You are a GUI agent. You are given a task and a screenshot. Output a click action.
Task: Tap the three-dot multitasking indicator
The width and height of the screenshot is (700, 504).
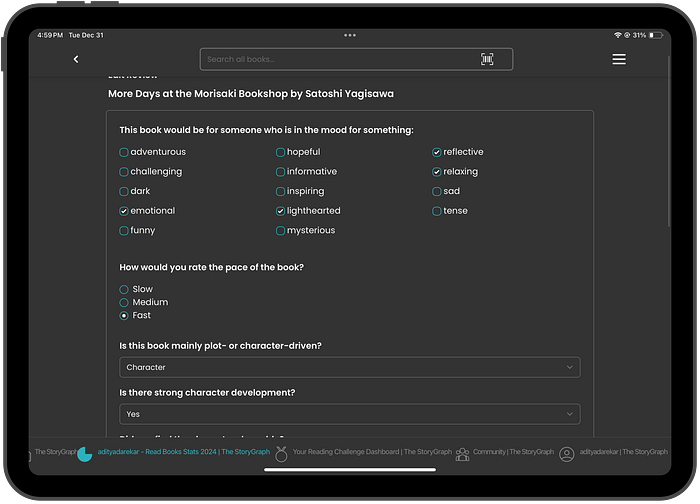[350, 35]
